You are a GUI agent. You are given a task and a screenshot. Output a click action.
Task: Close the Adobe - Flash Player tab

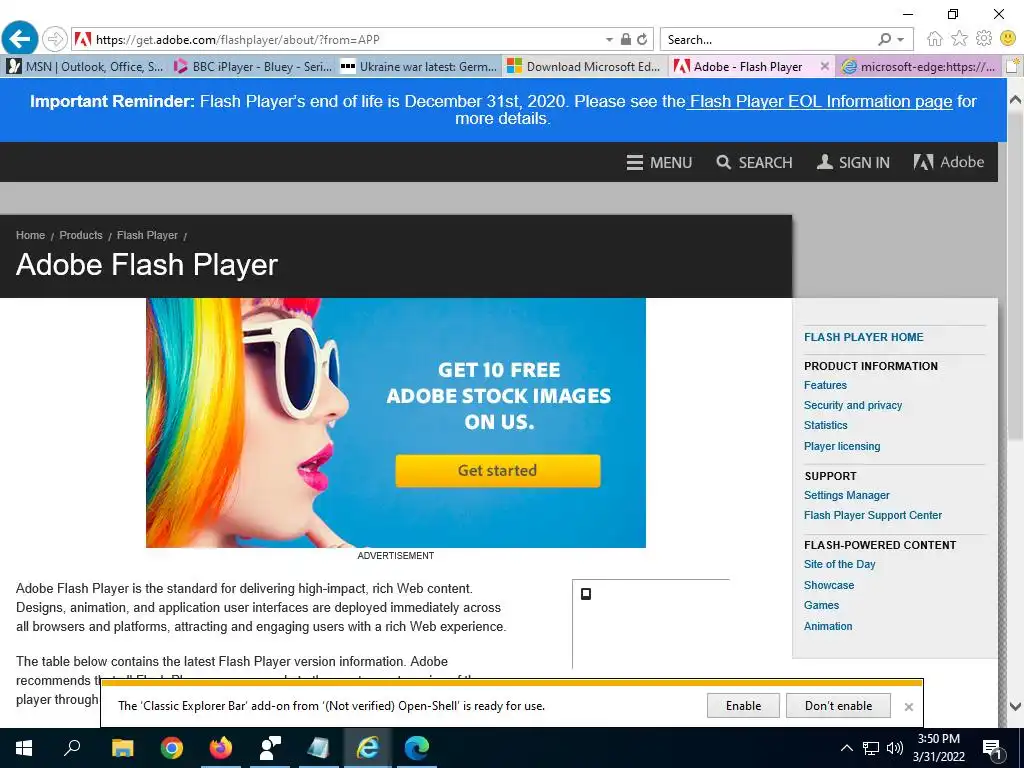pos(824,66)
